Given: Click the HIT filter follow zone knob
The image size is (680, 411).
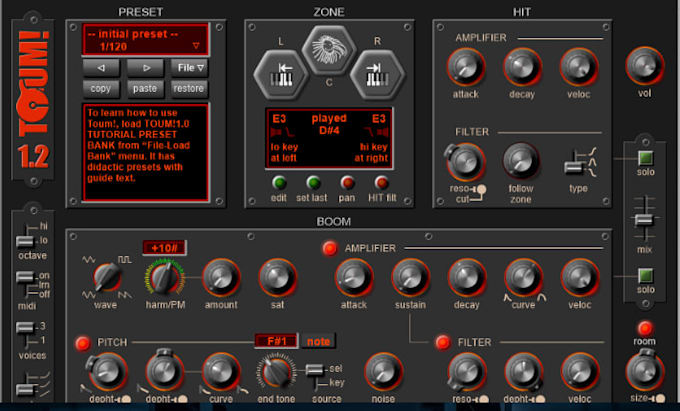Looking at the screenshot, I should click(521, 161).
